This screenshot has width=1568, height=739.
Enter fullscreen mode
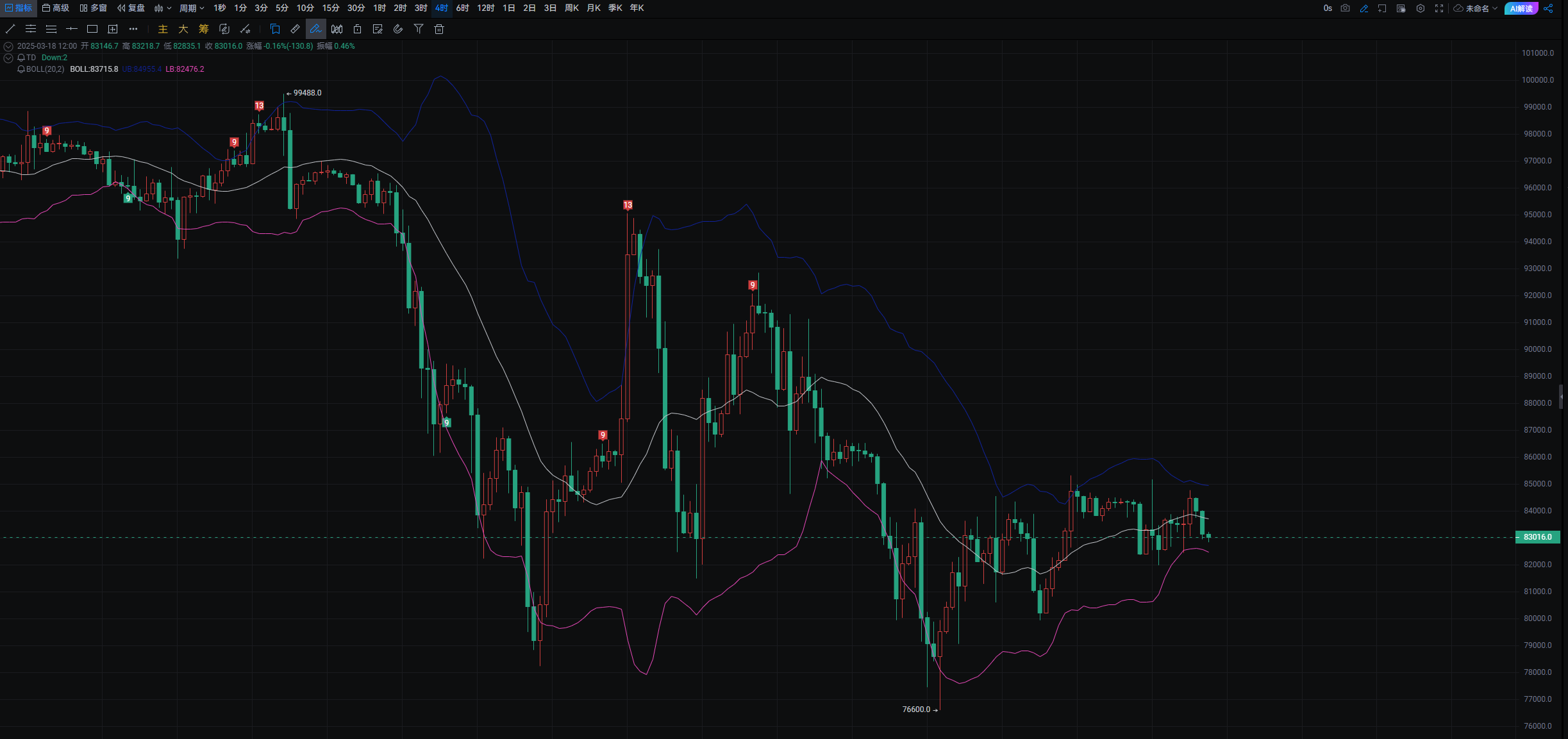(x=1439, y=8)
